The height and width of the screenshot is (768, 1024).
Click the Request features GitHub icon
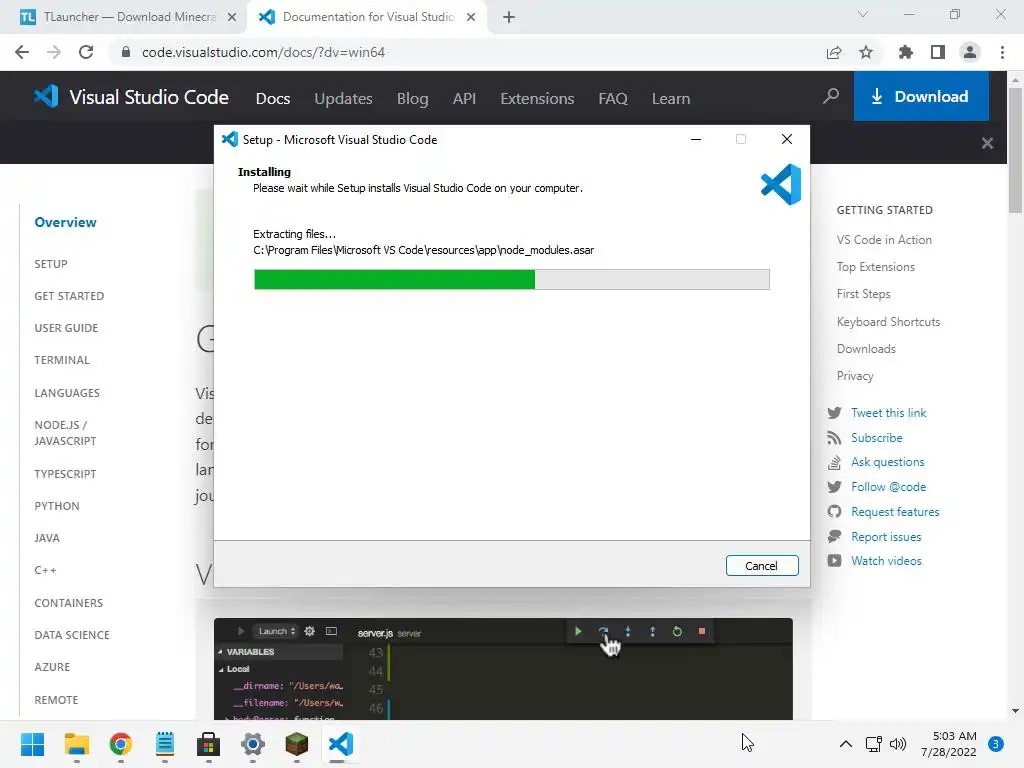pyautogui.click(x=834, y=511)
